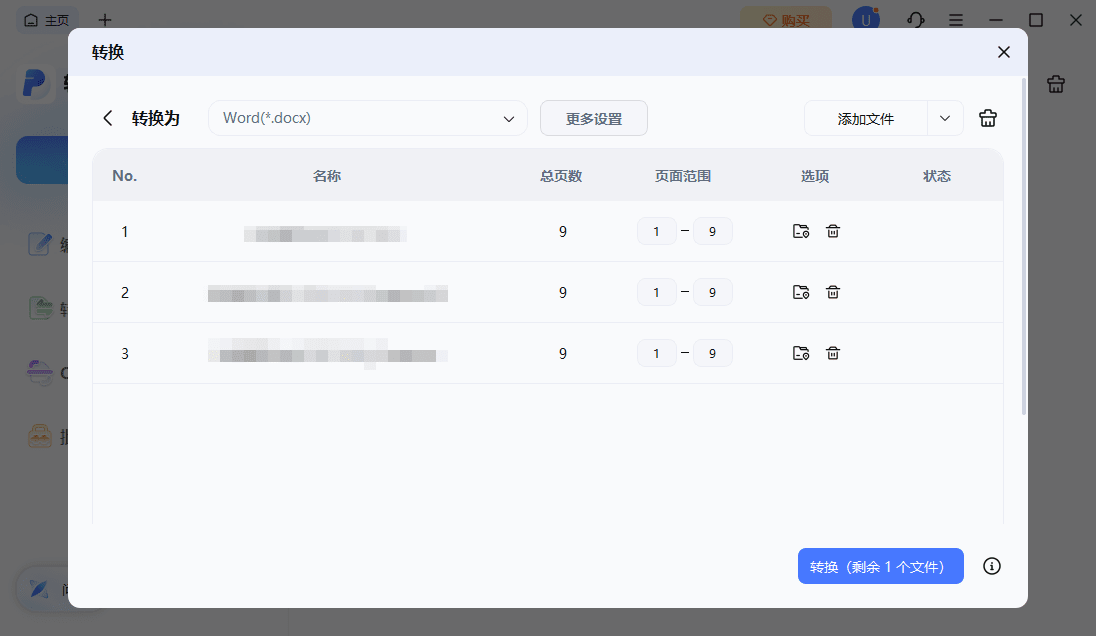This screenshot has width=1096, height=636.
Task: Click total pages value in row 1
Action: point(563,231)
